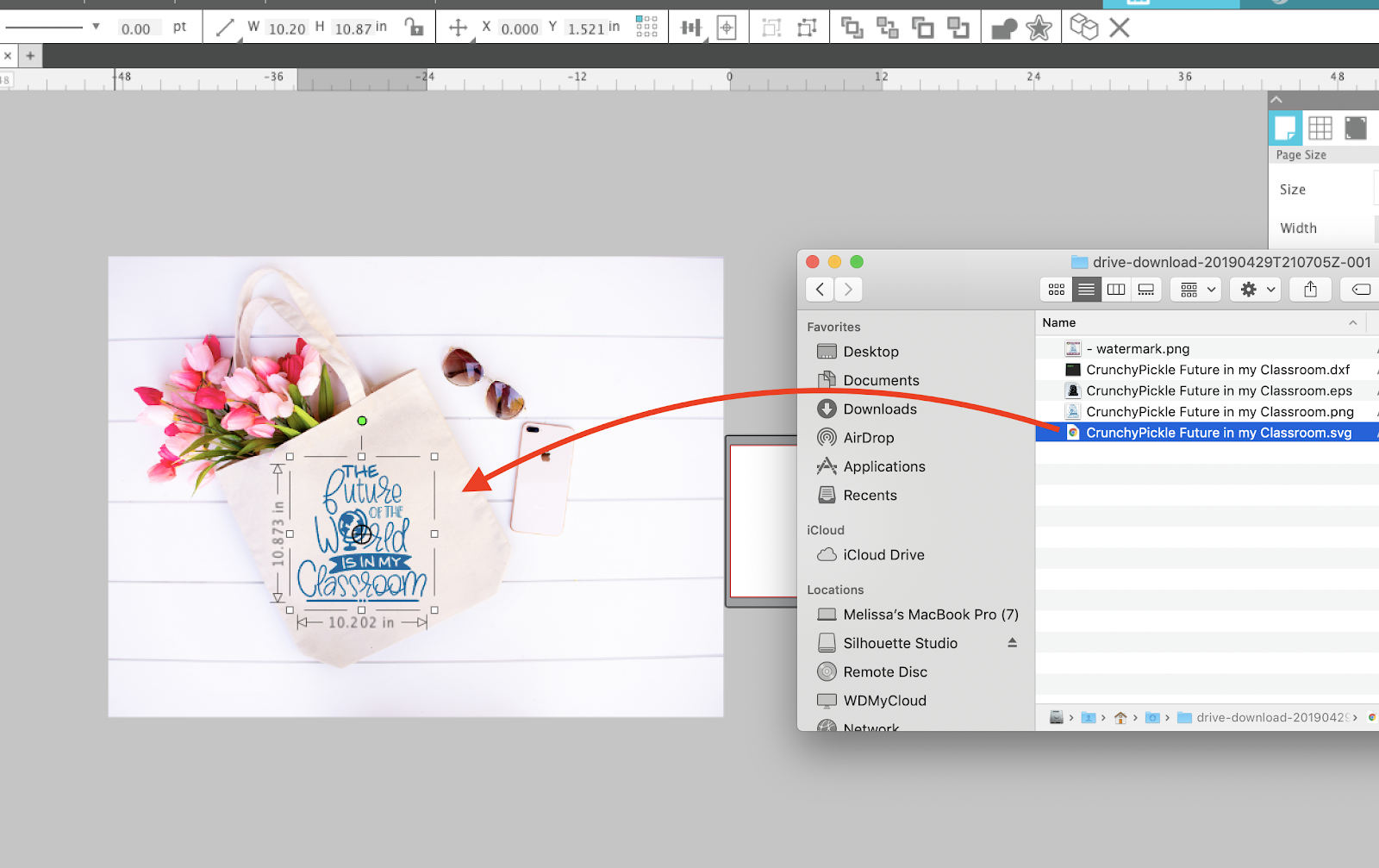
Task: Click the X position field 0.000
Action: pos(520,28)
